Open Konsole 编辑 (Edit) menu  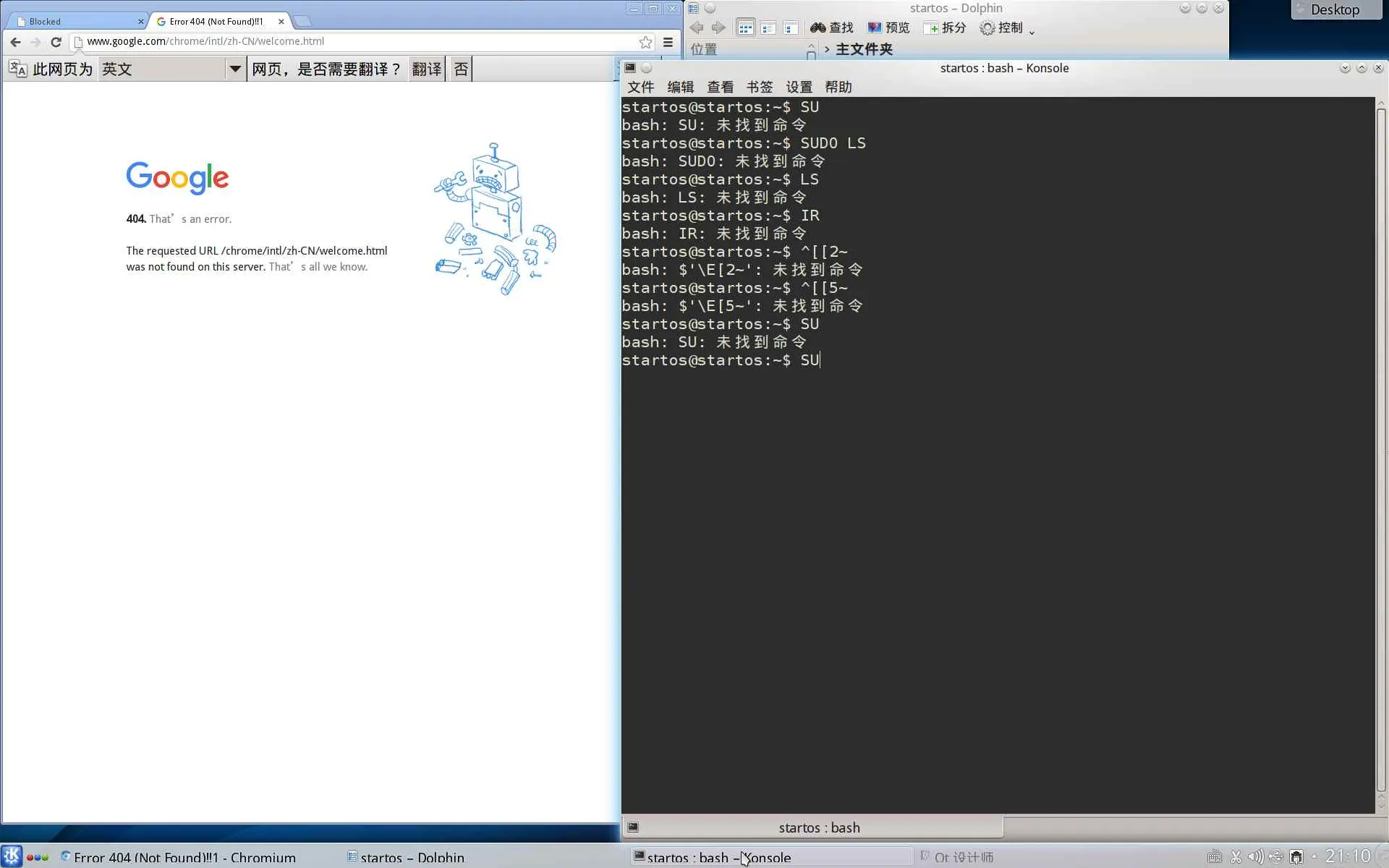click(x=680, y=87)
